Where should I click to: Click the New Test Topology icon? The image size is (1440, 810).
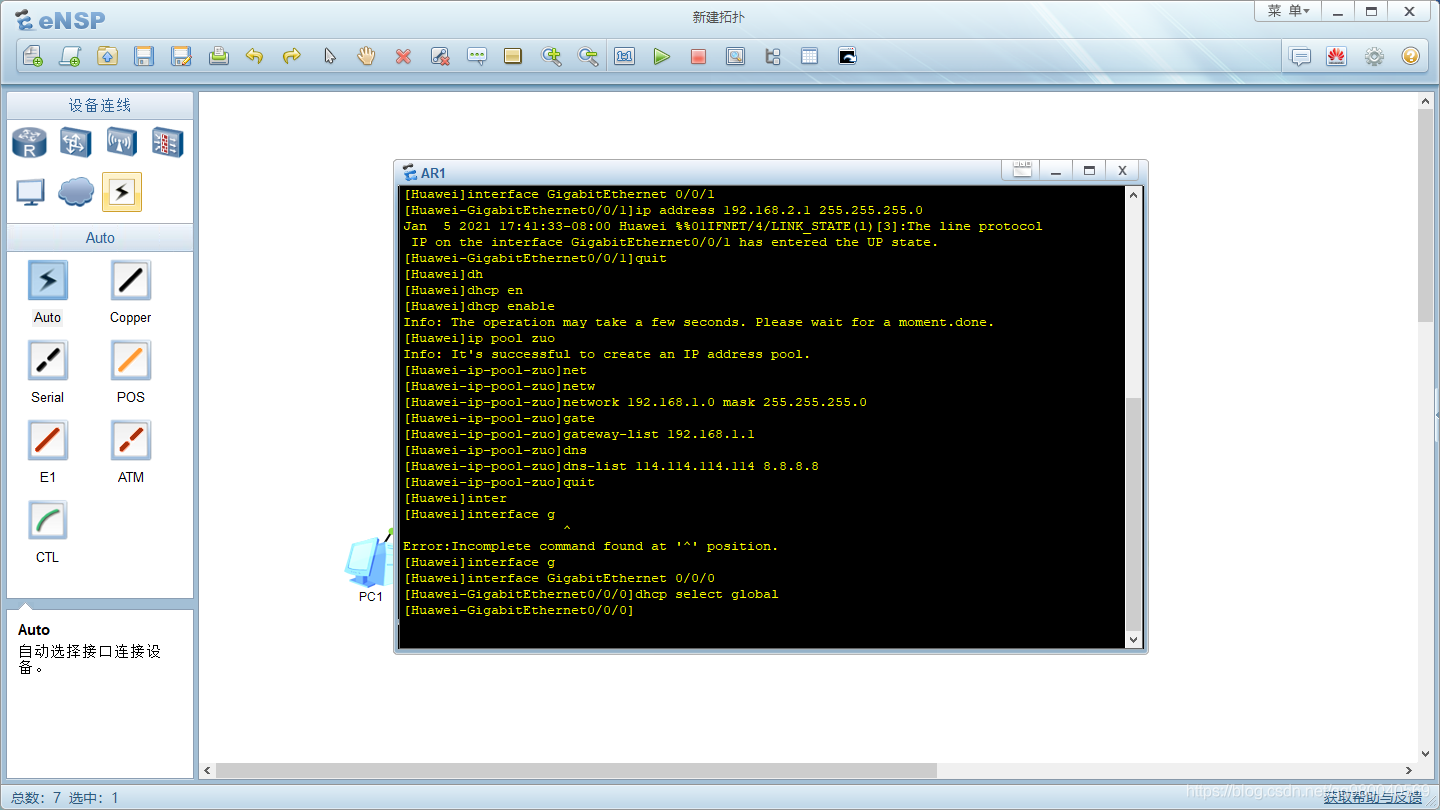[x=70, y=56]
